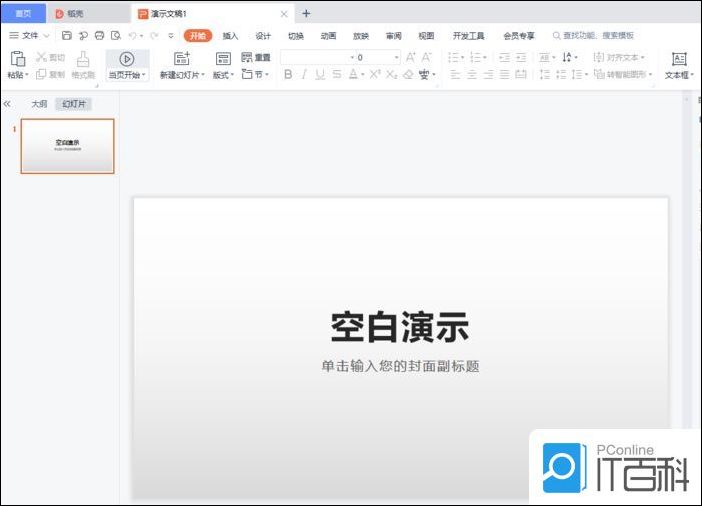
Task: Open the 对齐文本 (Align Text) dropdown
Action: tap(619, 57)
